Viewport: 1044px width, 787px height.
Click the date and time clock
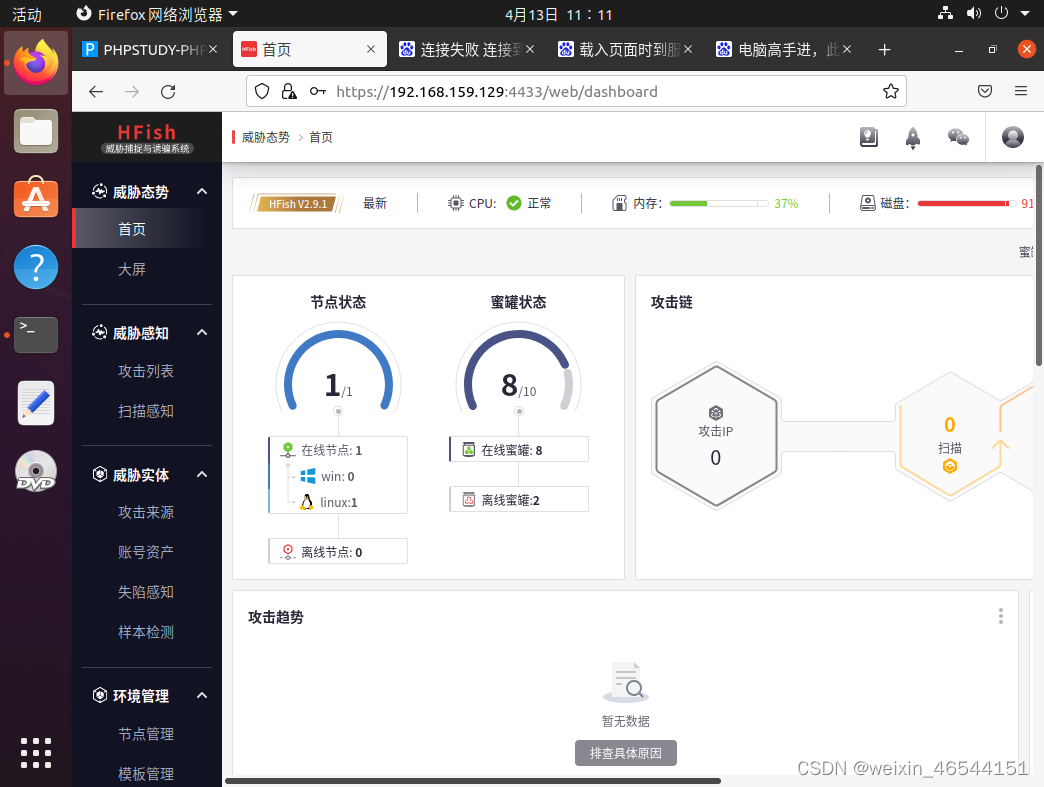click(x=558, y=14)
